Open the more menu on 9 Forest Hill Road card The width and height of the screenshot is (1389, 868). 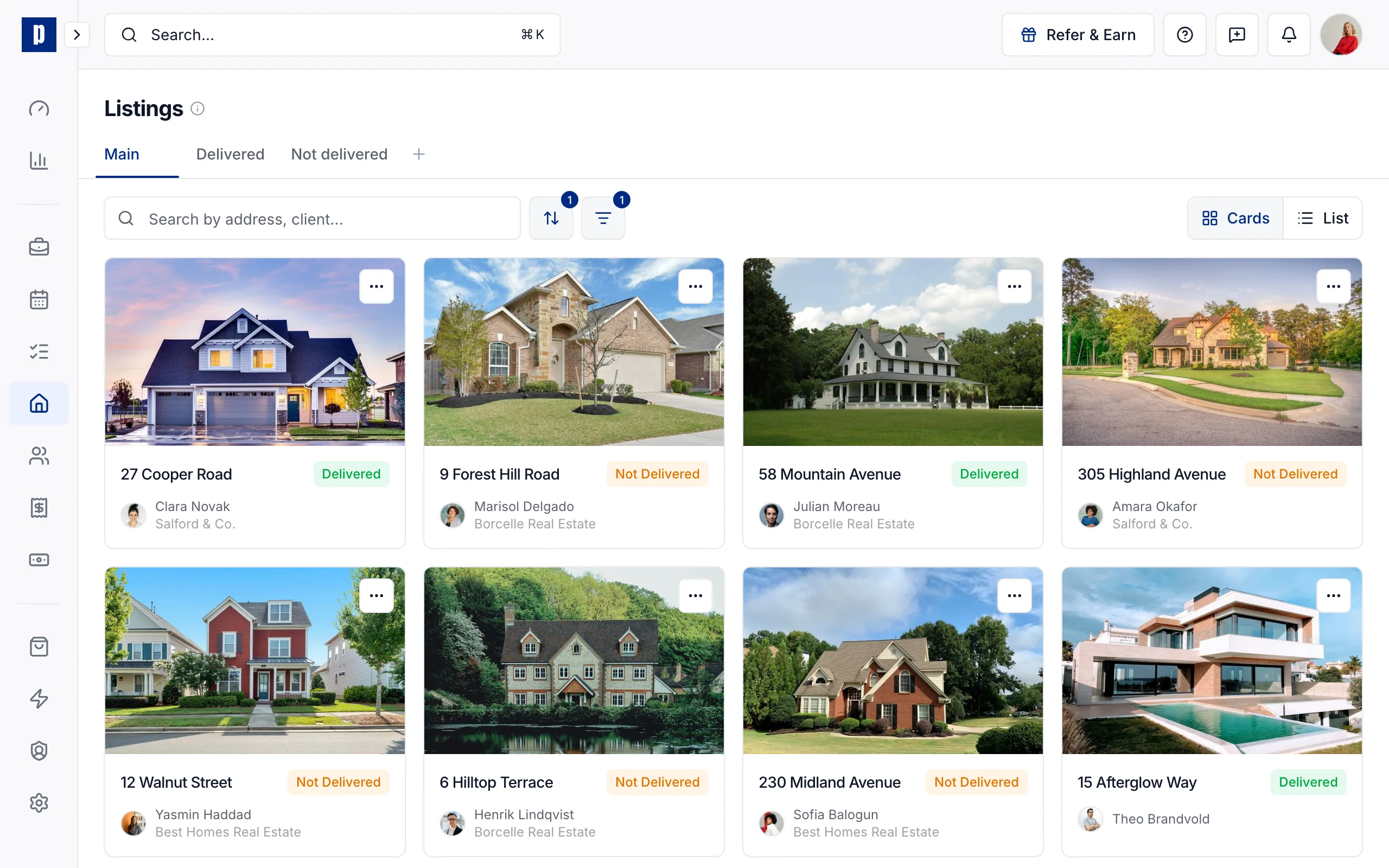696,286
